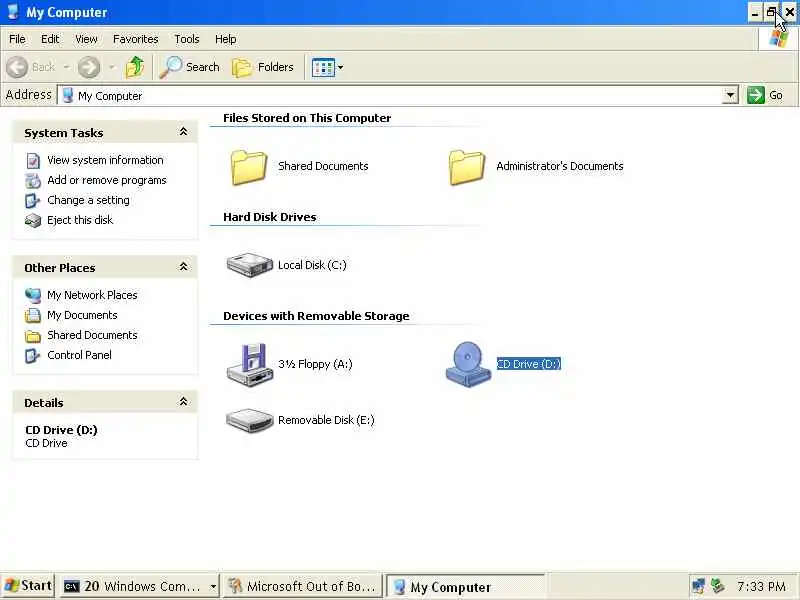Click the Change a setting link
Image resolution: width=800 pixels, height=600 pixels.
[x=88, y=200]
